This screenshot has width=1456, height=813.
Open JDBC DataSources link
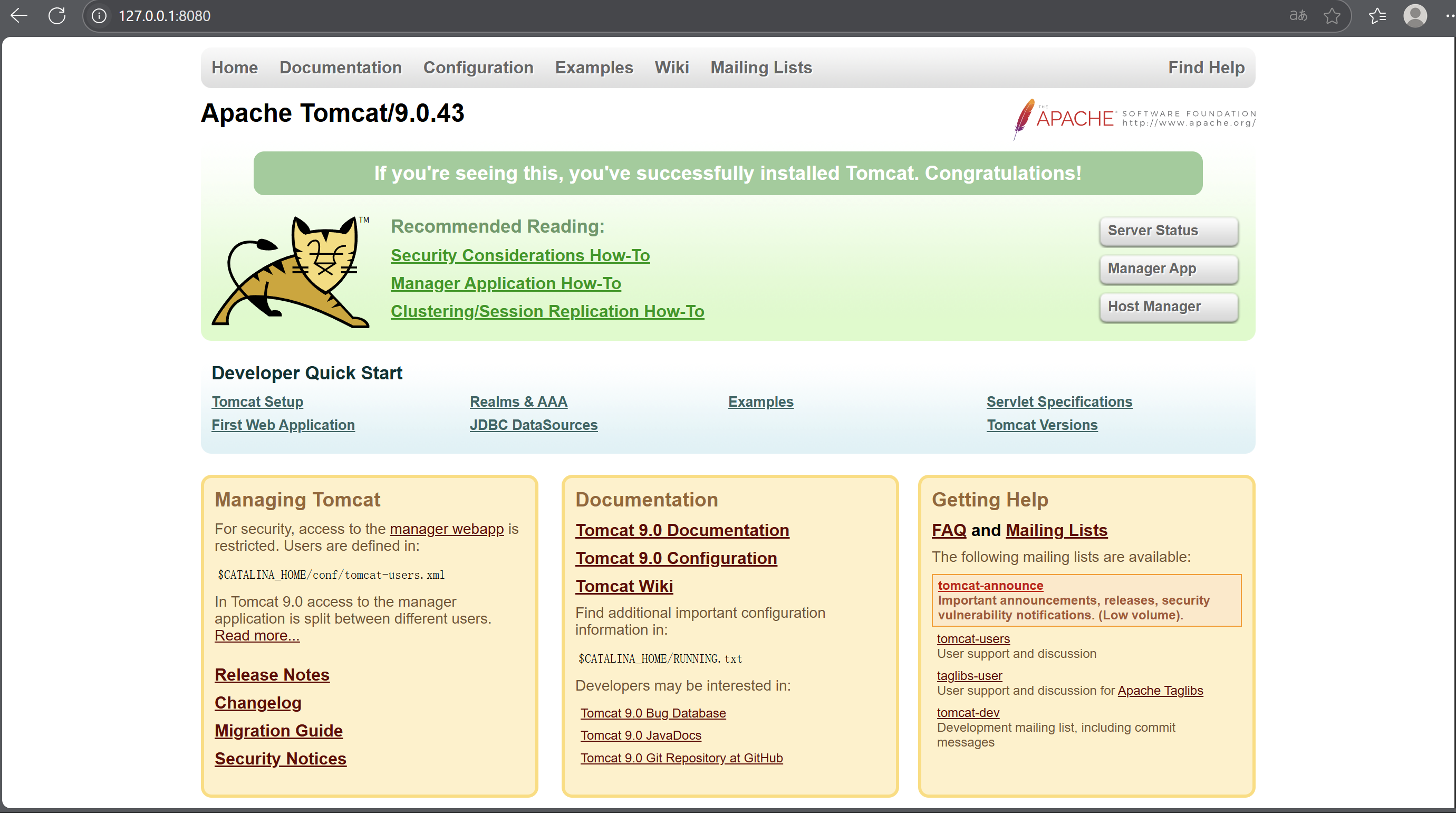click(x=534, y=425)
